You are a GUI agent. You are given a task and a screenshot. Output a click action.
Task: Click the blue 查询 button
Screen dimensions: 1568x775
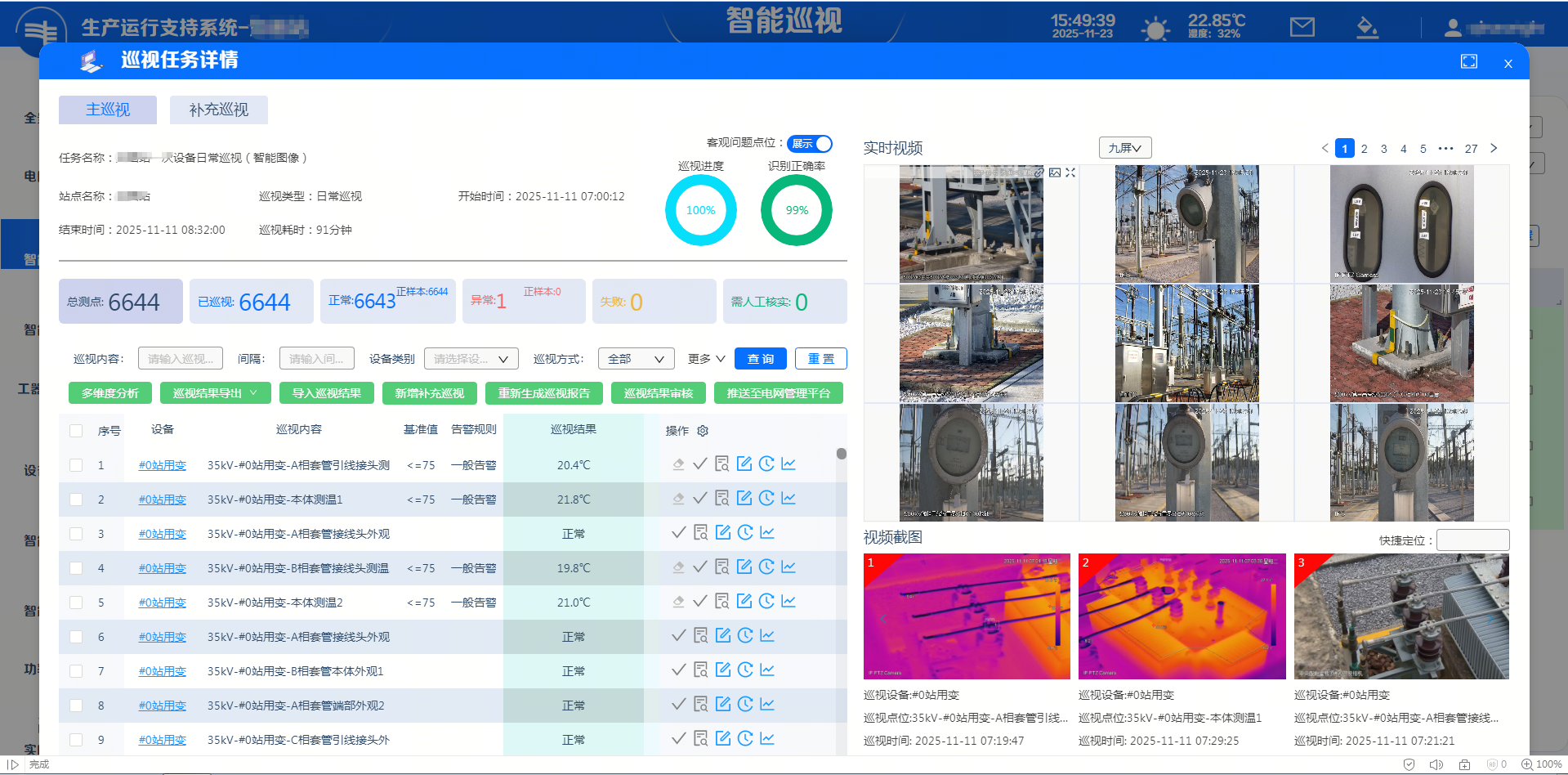pos(760,359)
